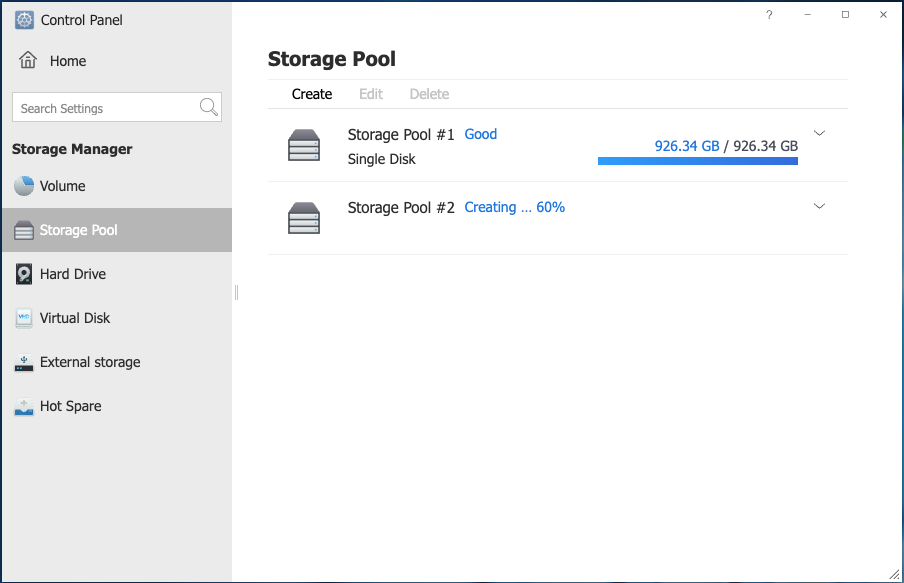The width and height of the screenshot is (904, 583).
Task: Click the Storage Pool page heading
Action: (x=332, y=59)
